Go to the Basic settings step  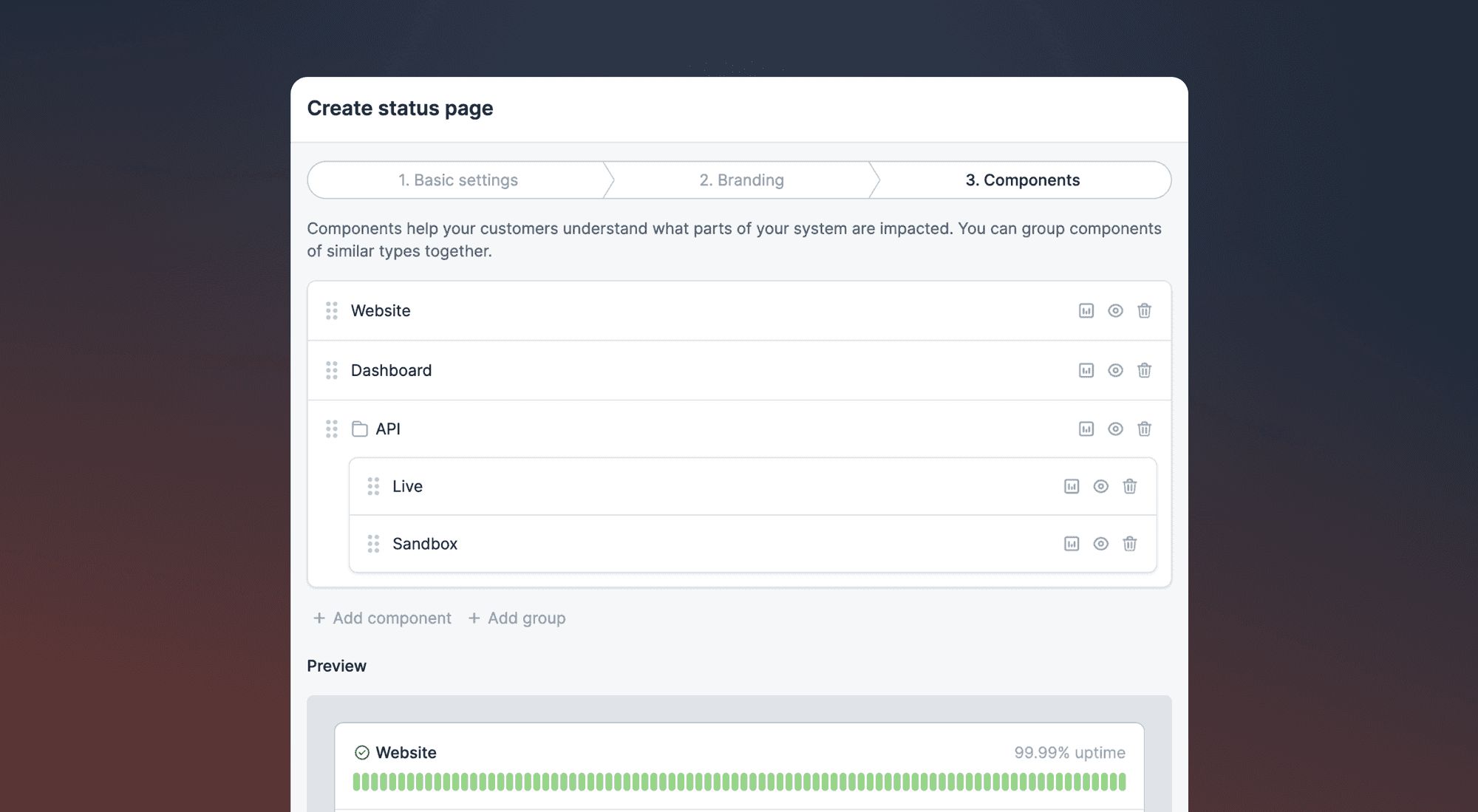click(457, 180)
